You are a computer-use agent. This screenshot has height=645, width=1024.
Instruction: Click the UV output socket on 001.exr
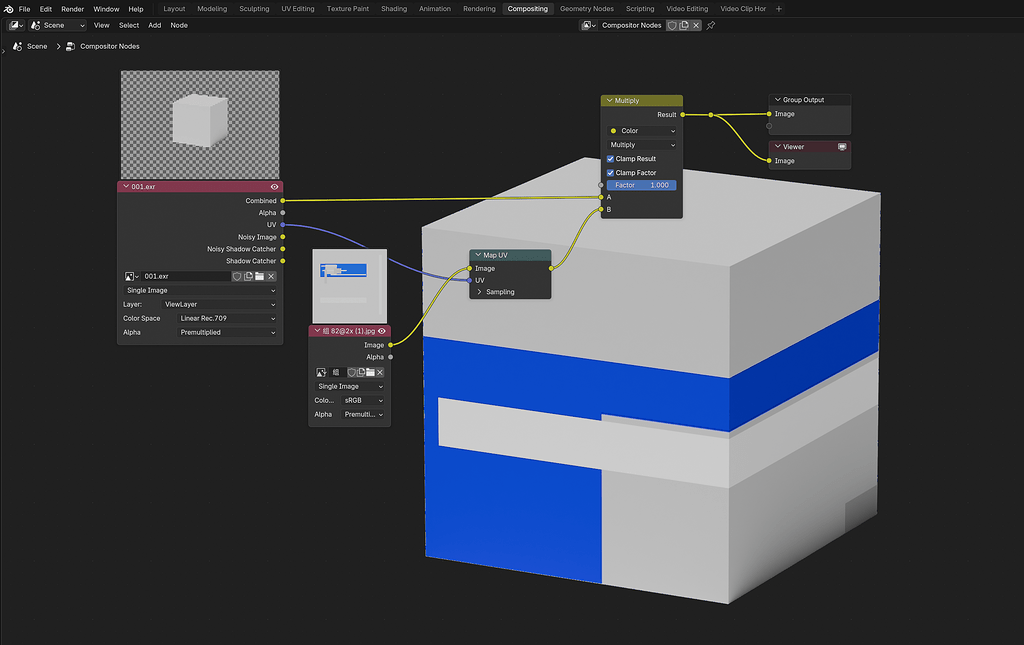click(x=283, y=225)
